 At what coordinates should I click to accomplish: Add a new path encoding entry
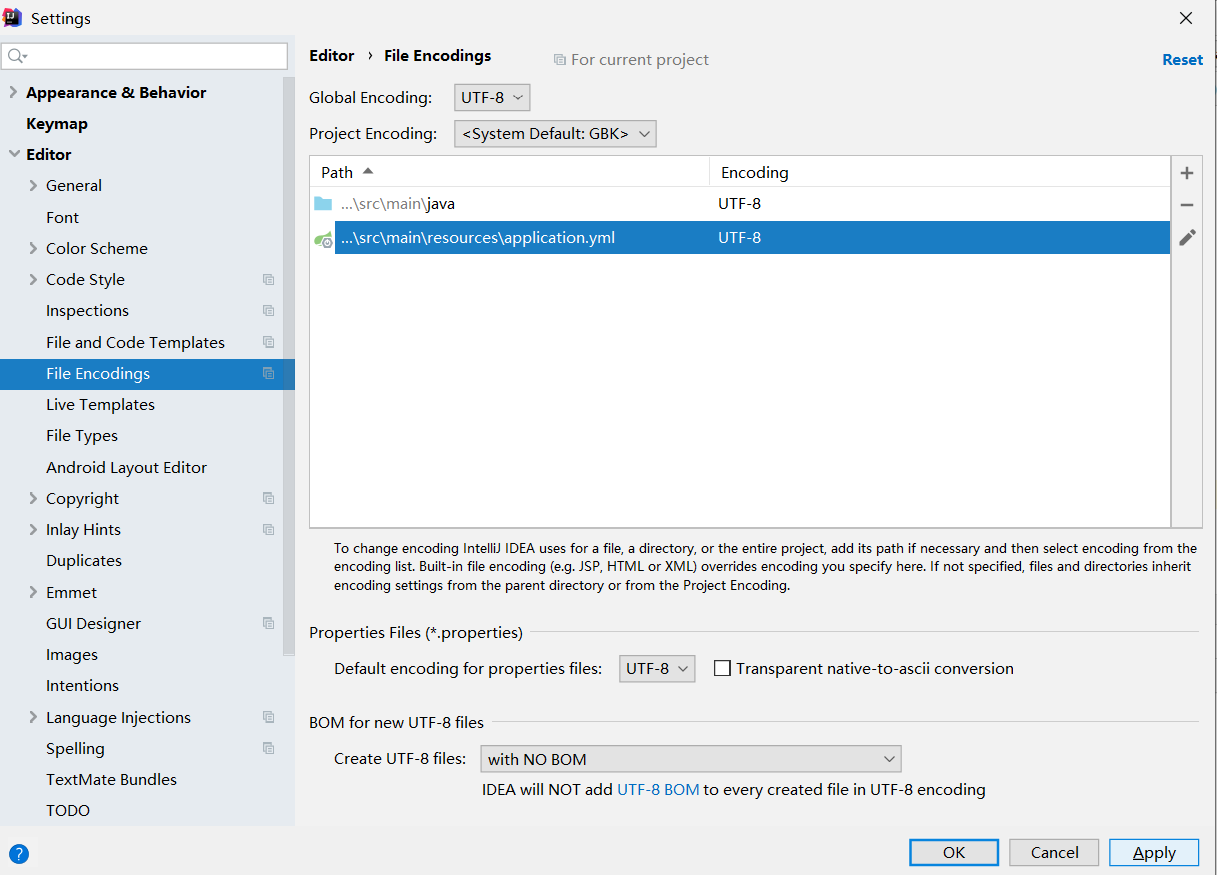pyautogui.click(x=1186, y=172)
